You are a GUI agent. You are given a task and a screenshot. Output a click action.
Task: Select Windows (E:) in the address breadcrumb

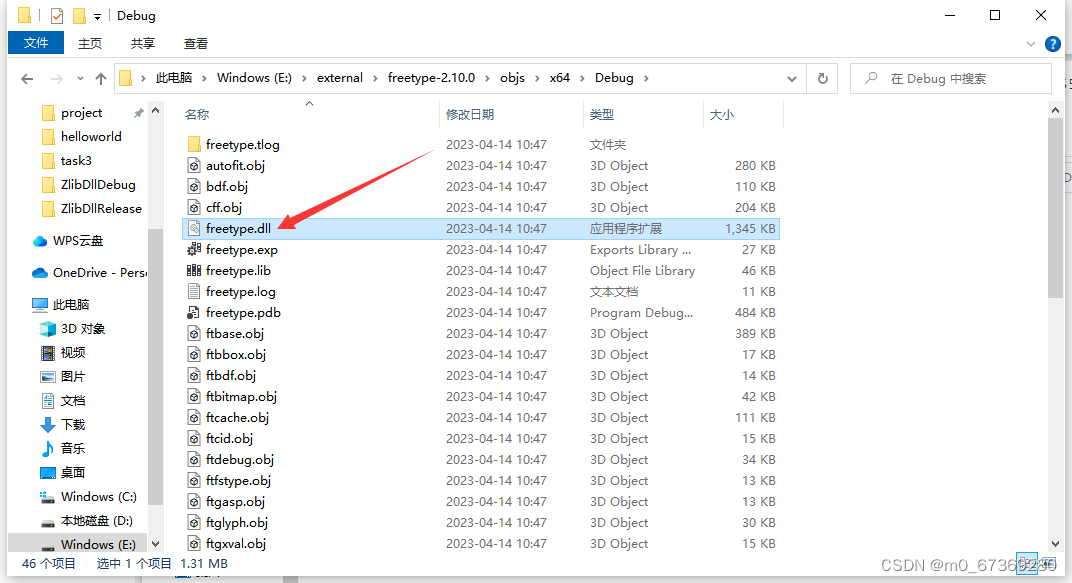[x=254, y=78]
